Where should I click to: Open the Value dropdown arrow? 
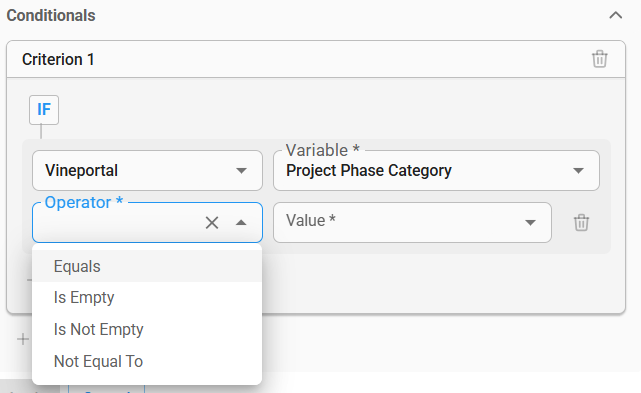(530, 223)
